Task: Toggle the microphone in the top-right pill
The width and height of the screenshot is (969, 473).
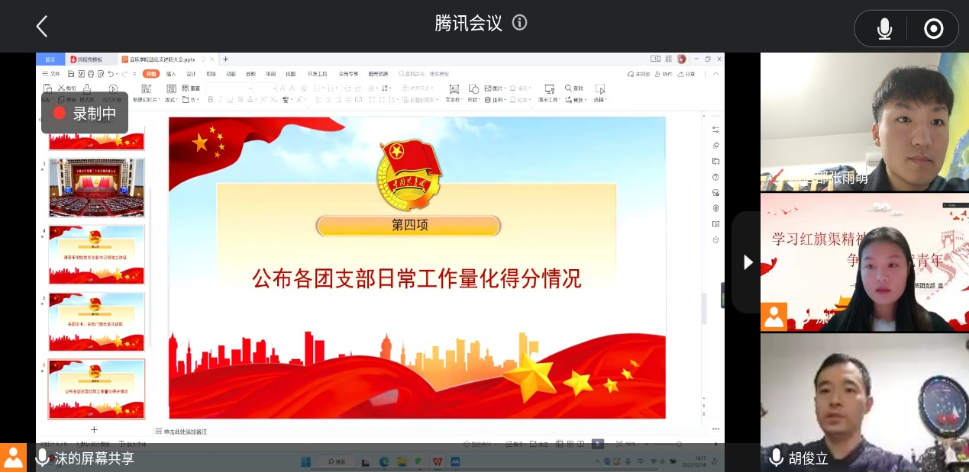Action: pyautogui.click(x=884, y=29)
